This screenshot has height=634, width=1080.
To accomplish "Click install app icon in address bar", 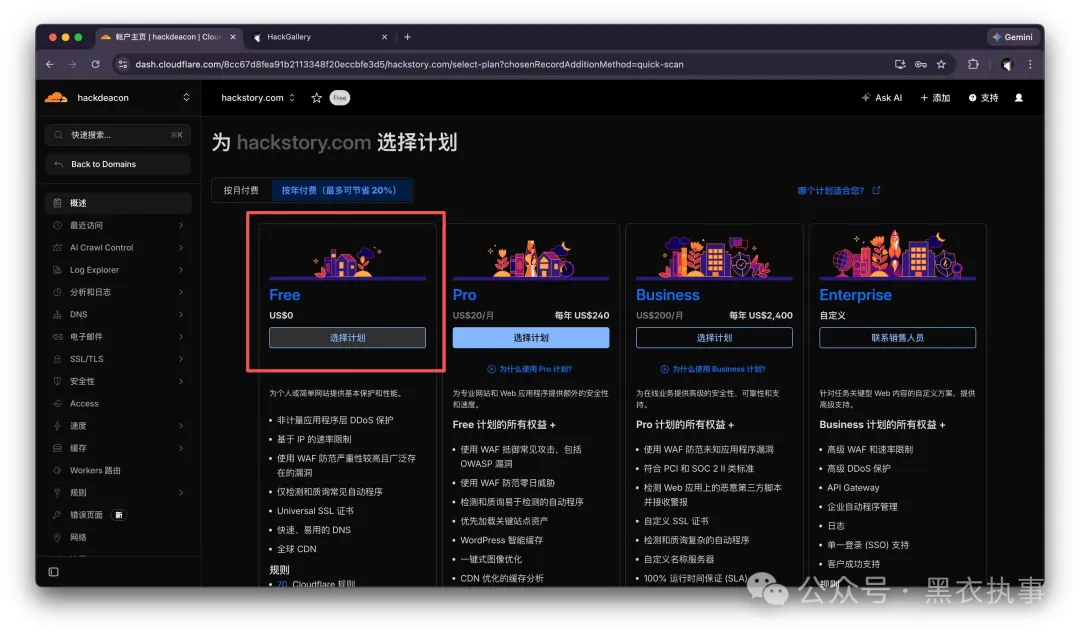I will (900, 64).
